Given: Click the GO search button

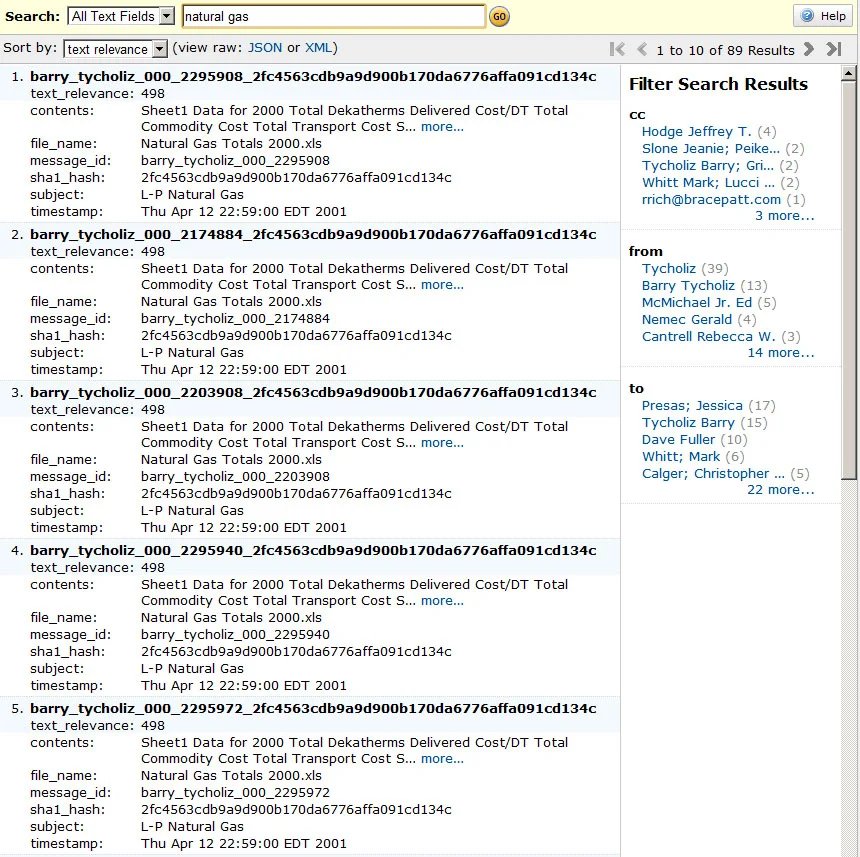Looking at the screenshot, I should (x=499, y=16).
